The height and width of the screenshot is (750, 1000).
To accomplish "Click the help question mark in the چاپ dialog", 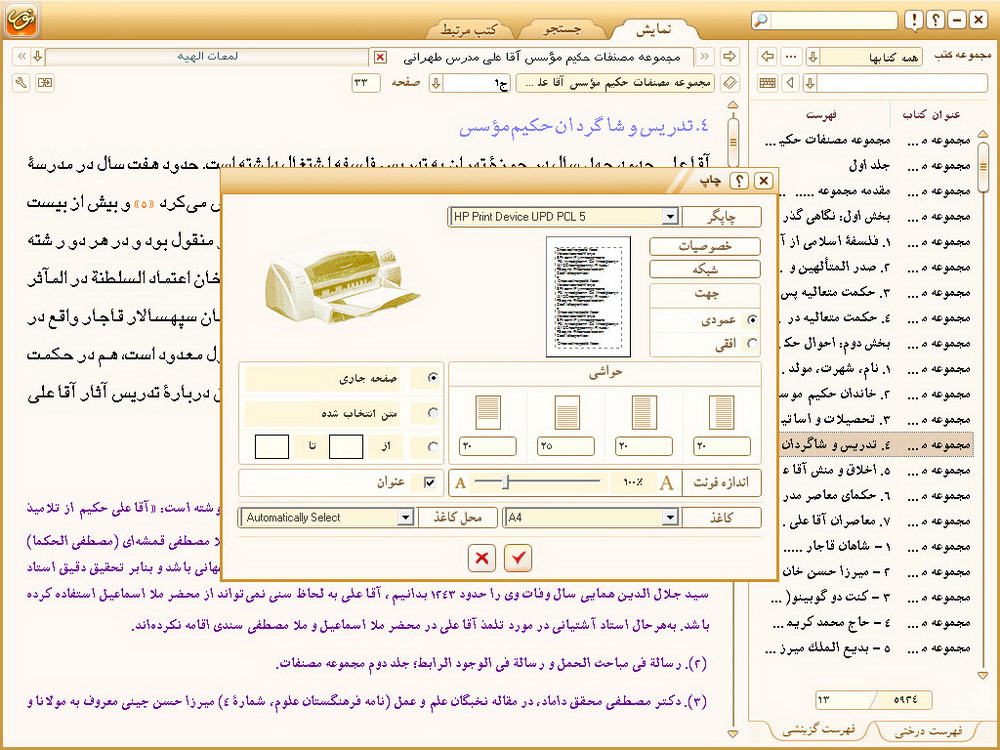I will [x=740, y=180].
